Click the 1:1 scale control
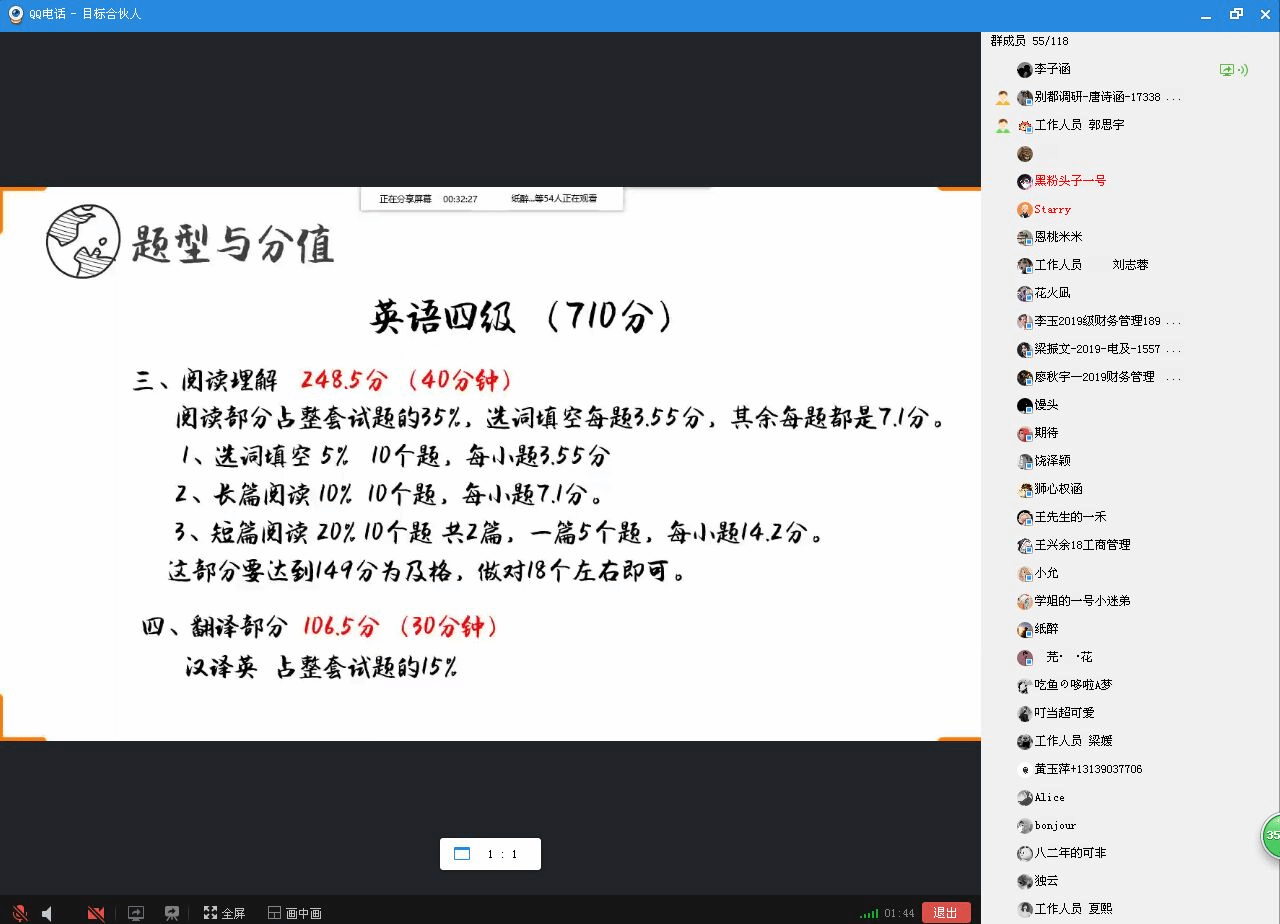This screenshot has height=924, width=1280. [490, 854]
